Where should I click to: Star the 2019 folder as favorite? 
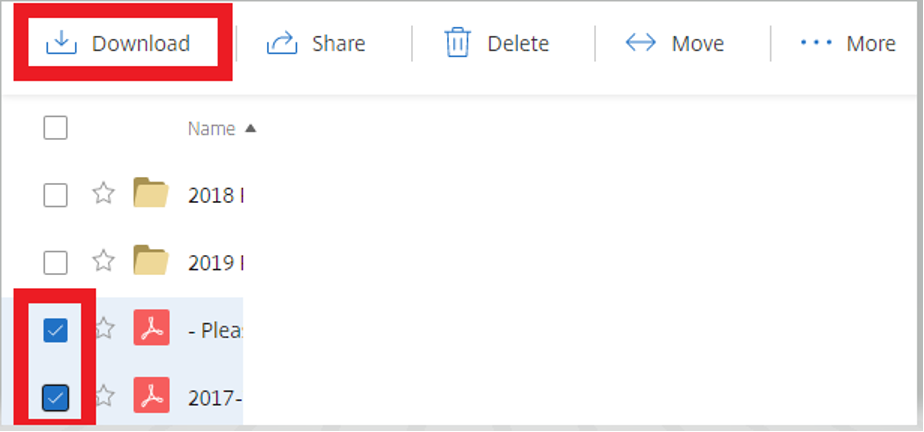(x=103, y=262)
